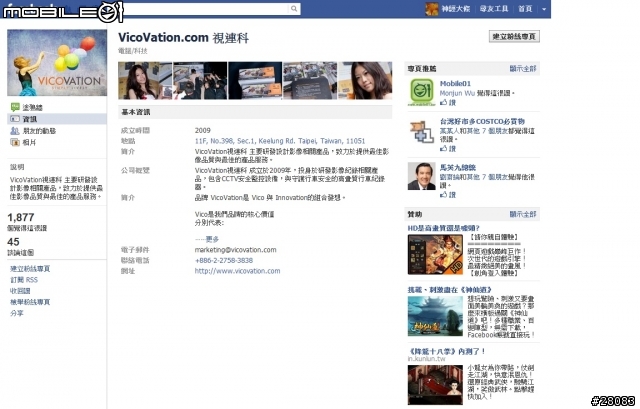Open first photo strip thumbnail of woman in white
The image size is (640, 409).
point(145,80)
